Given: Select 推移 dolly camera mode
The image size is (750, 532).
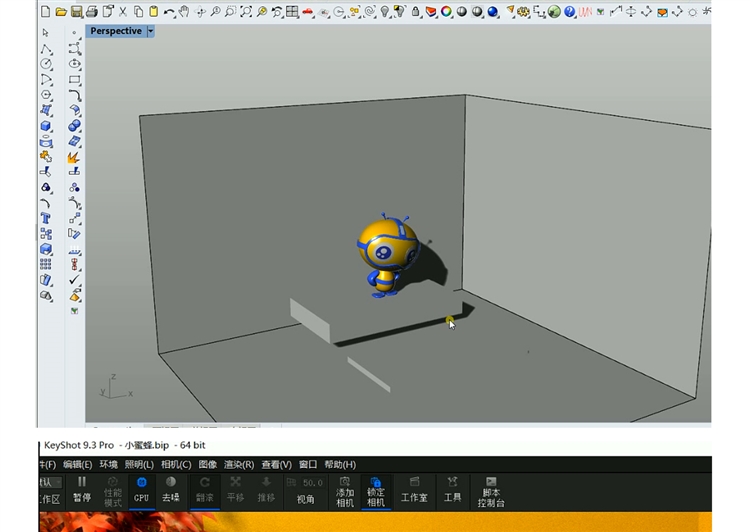Looking at the screenshot, I should click(266, 490).
